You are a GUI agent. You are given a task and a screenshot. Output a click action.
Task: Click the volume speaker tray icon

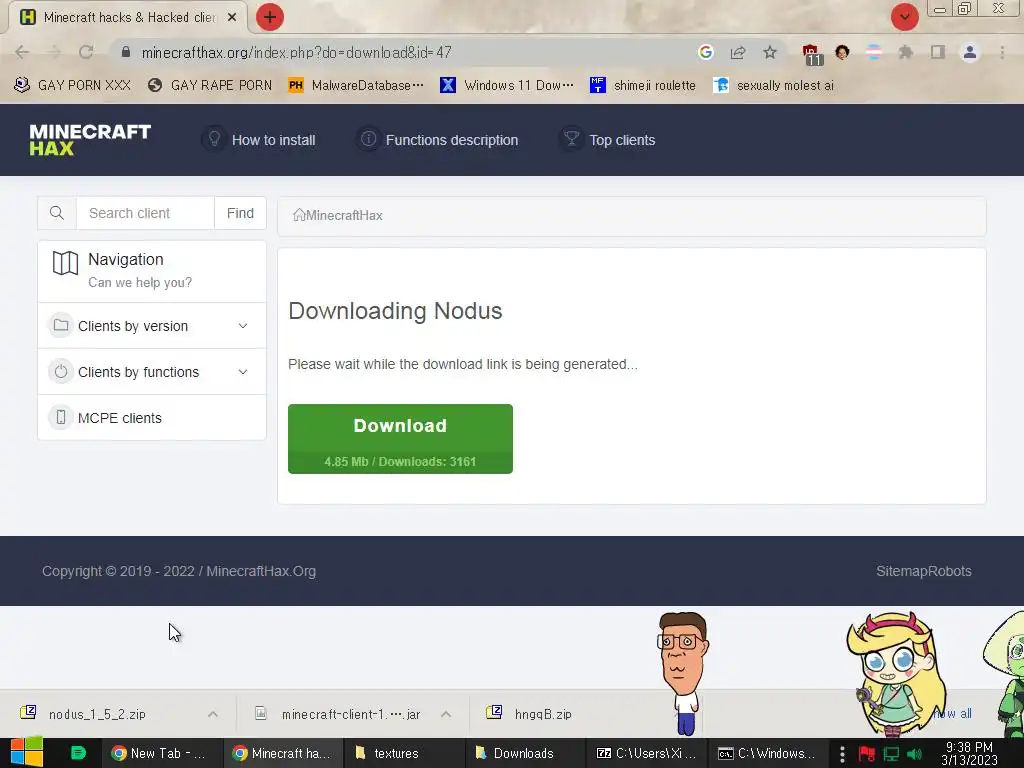pyautogui.click(x=914, y=754)
